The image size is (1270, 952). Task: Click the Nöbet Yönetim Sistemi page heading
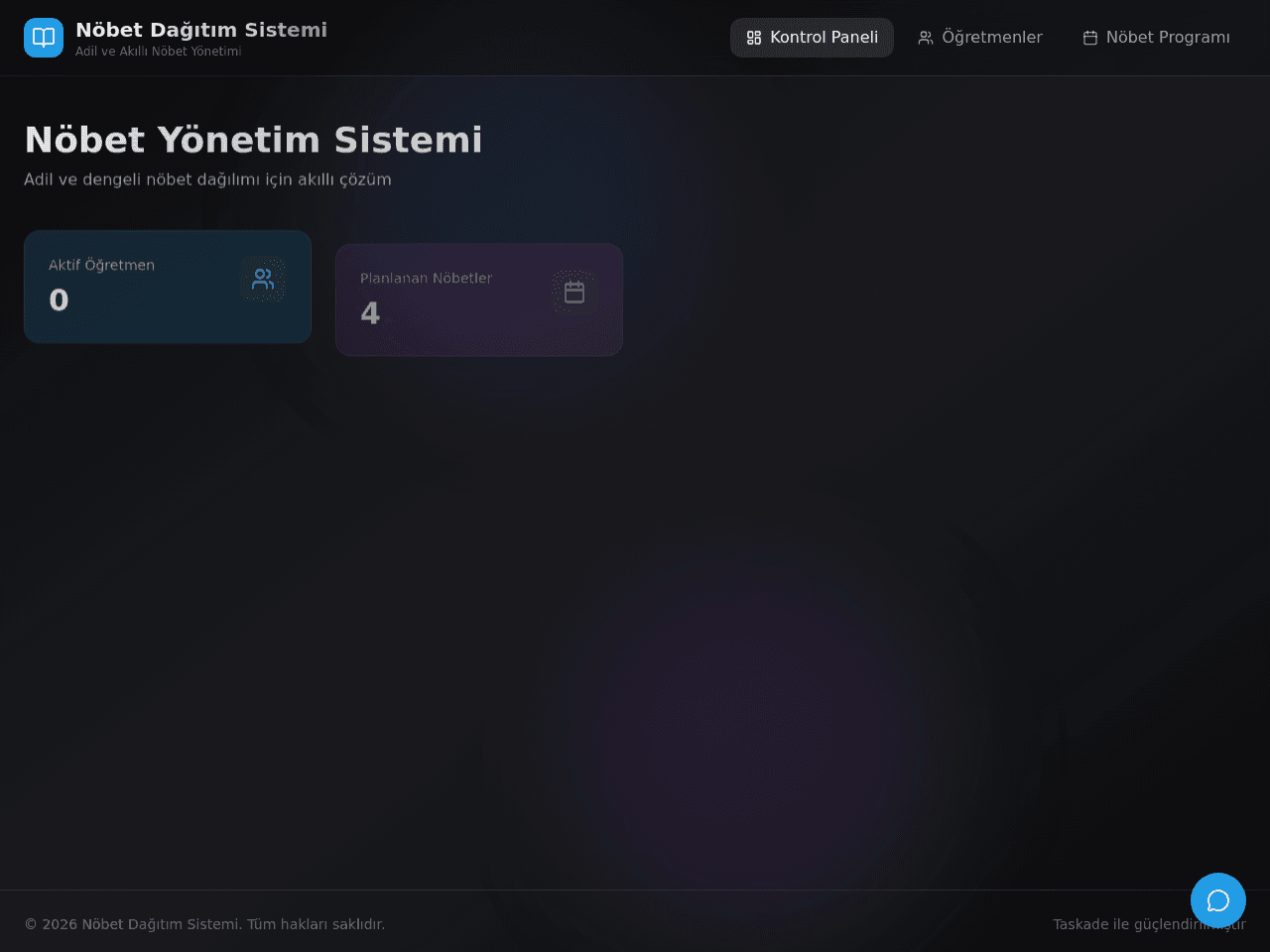coord(253,140)
